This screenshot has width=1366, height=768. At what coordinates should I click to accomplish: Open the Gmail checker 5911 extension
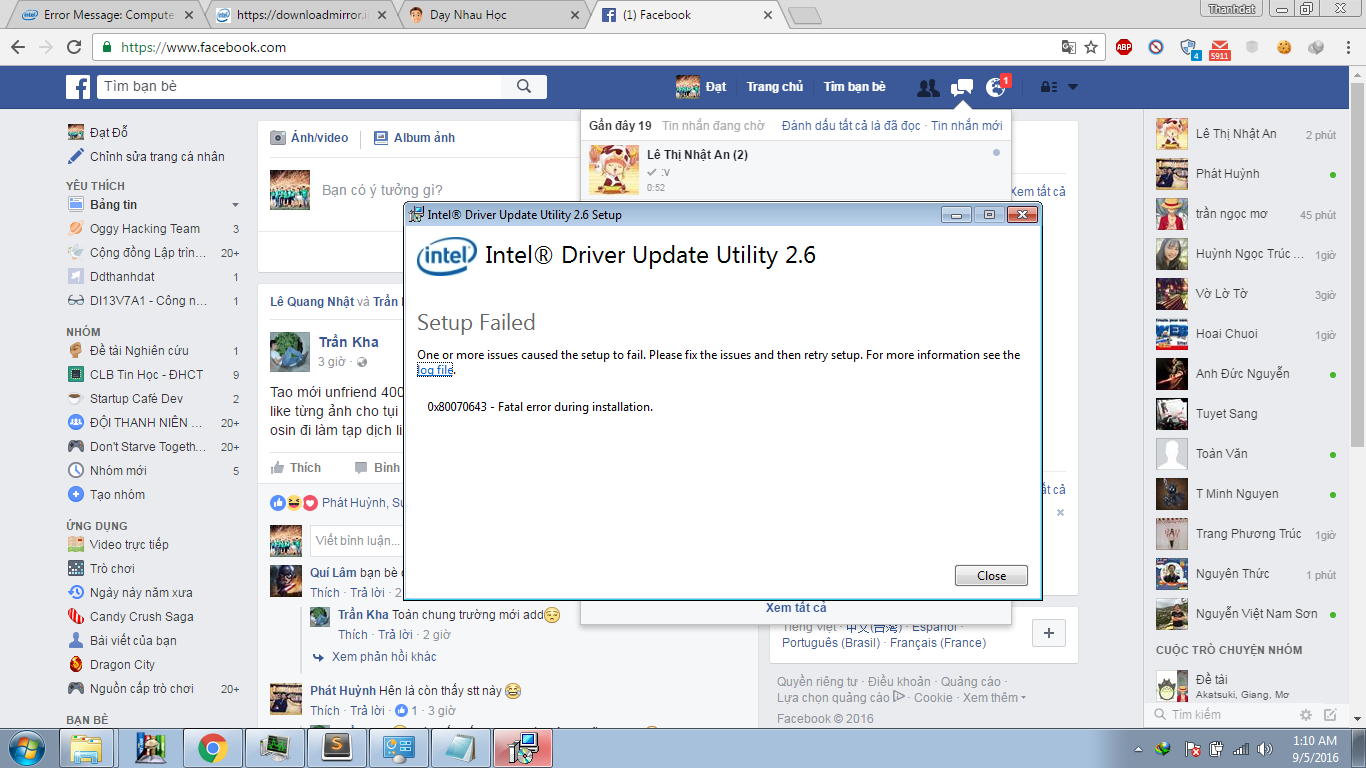point(1220,47)
